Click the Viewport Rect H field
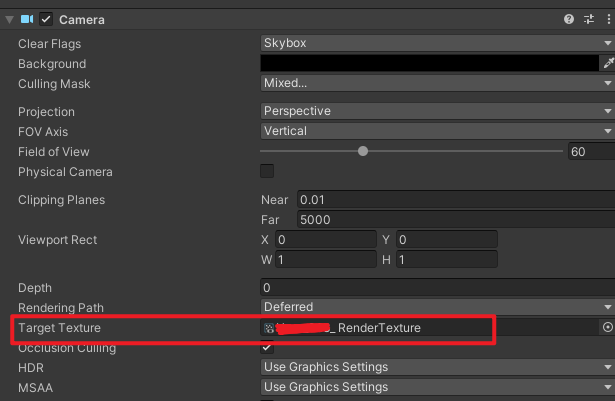The width and height of the screenshot is (615, 401). 447,259
